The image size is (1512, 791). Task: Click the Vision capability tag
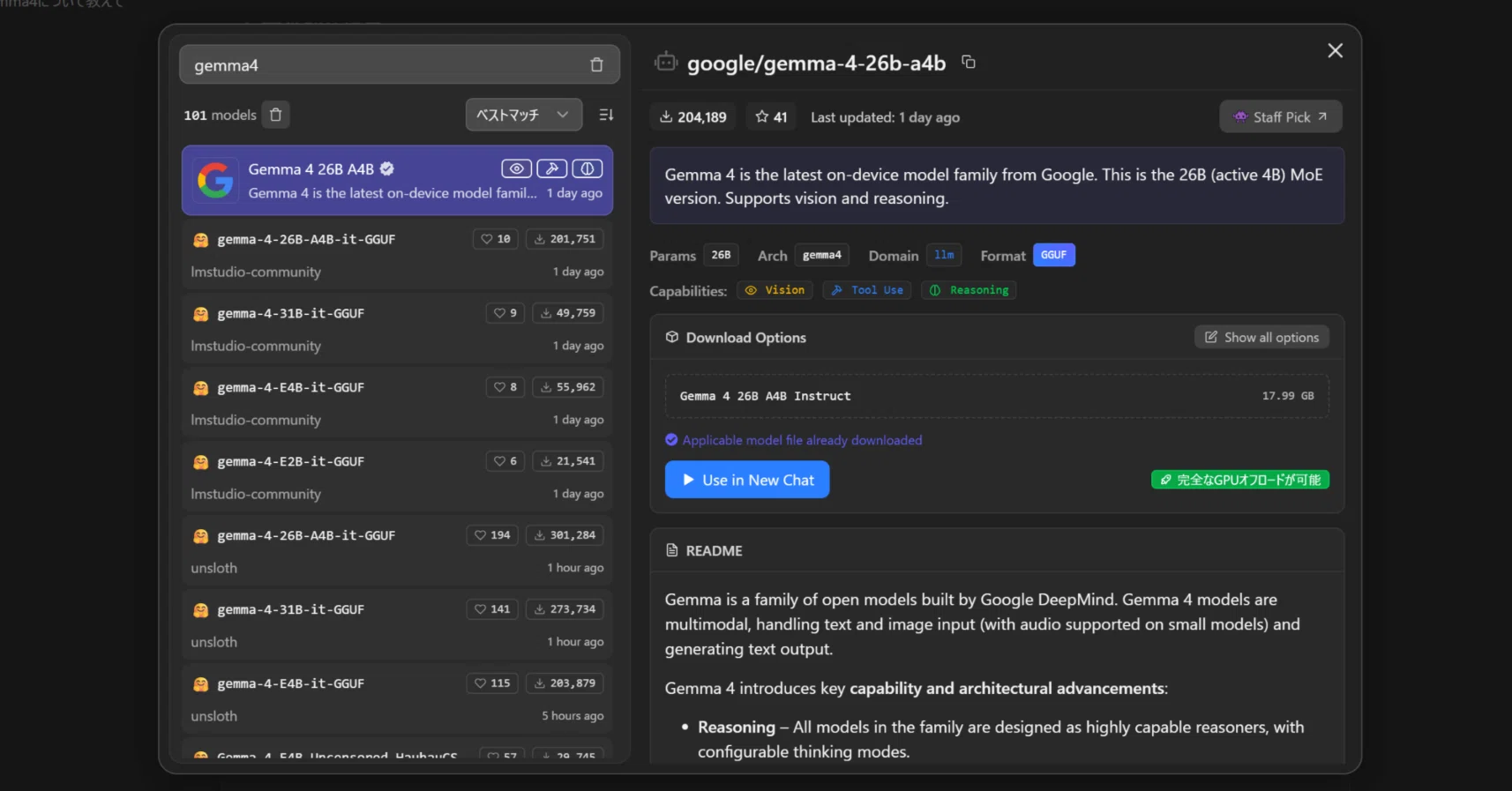point(775,290)
